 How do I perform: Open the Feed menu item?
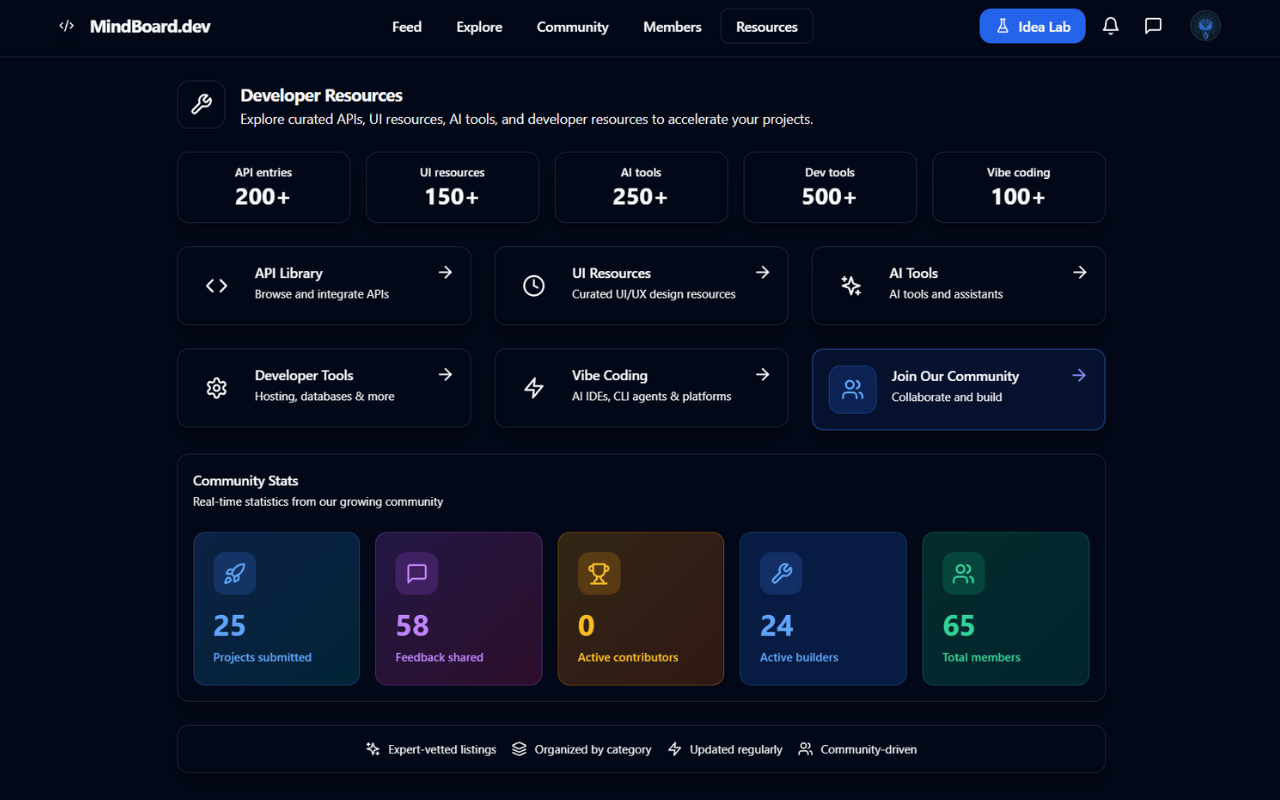pos(406,27)
